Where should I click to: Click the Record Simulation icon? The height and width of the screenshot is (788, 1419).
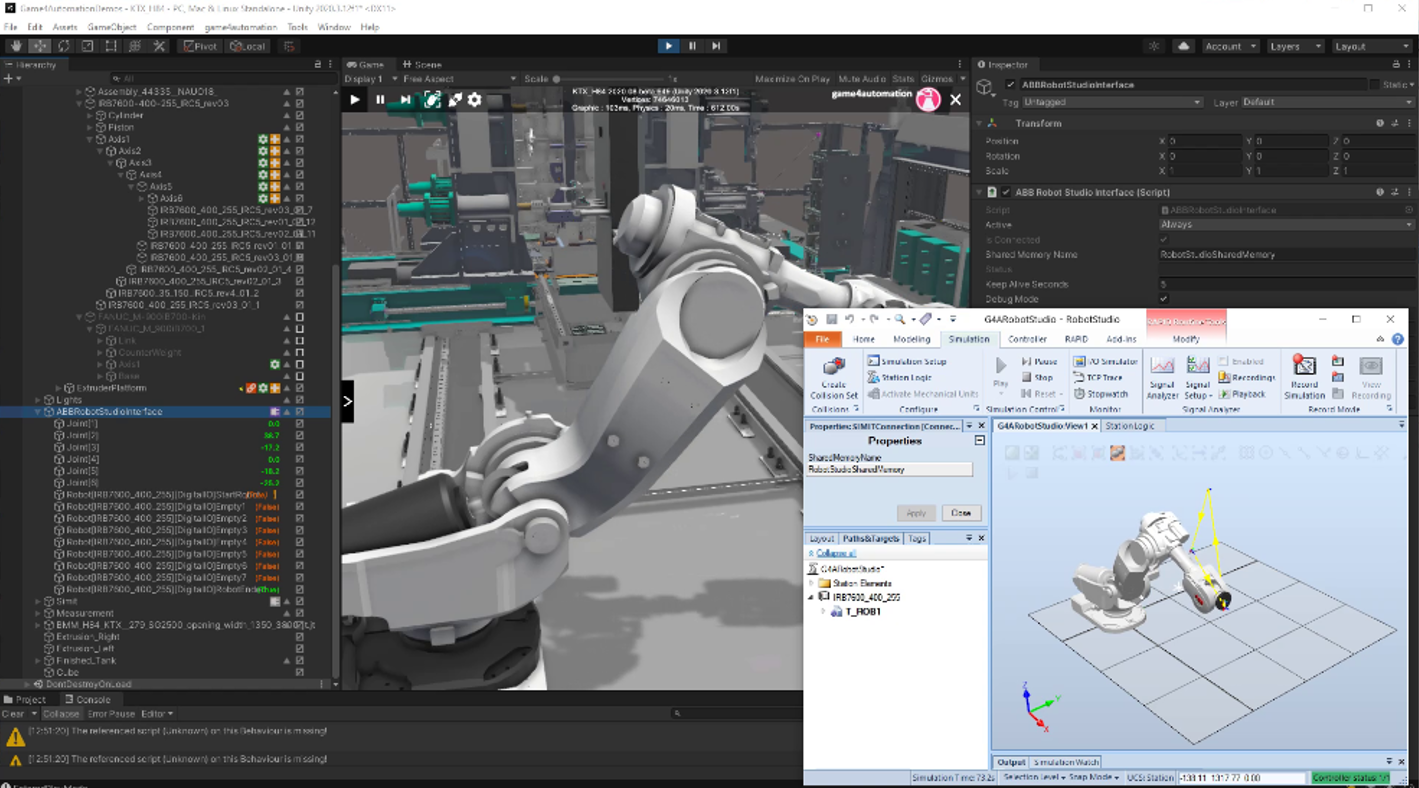pos(1304,367)
